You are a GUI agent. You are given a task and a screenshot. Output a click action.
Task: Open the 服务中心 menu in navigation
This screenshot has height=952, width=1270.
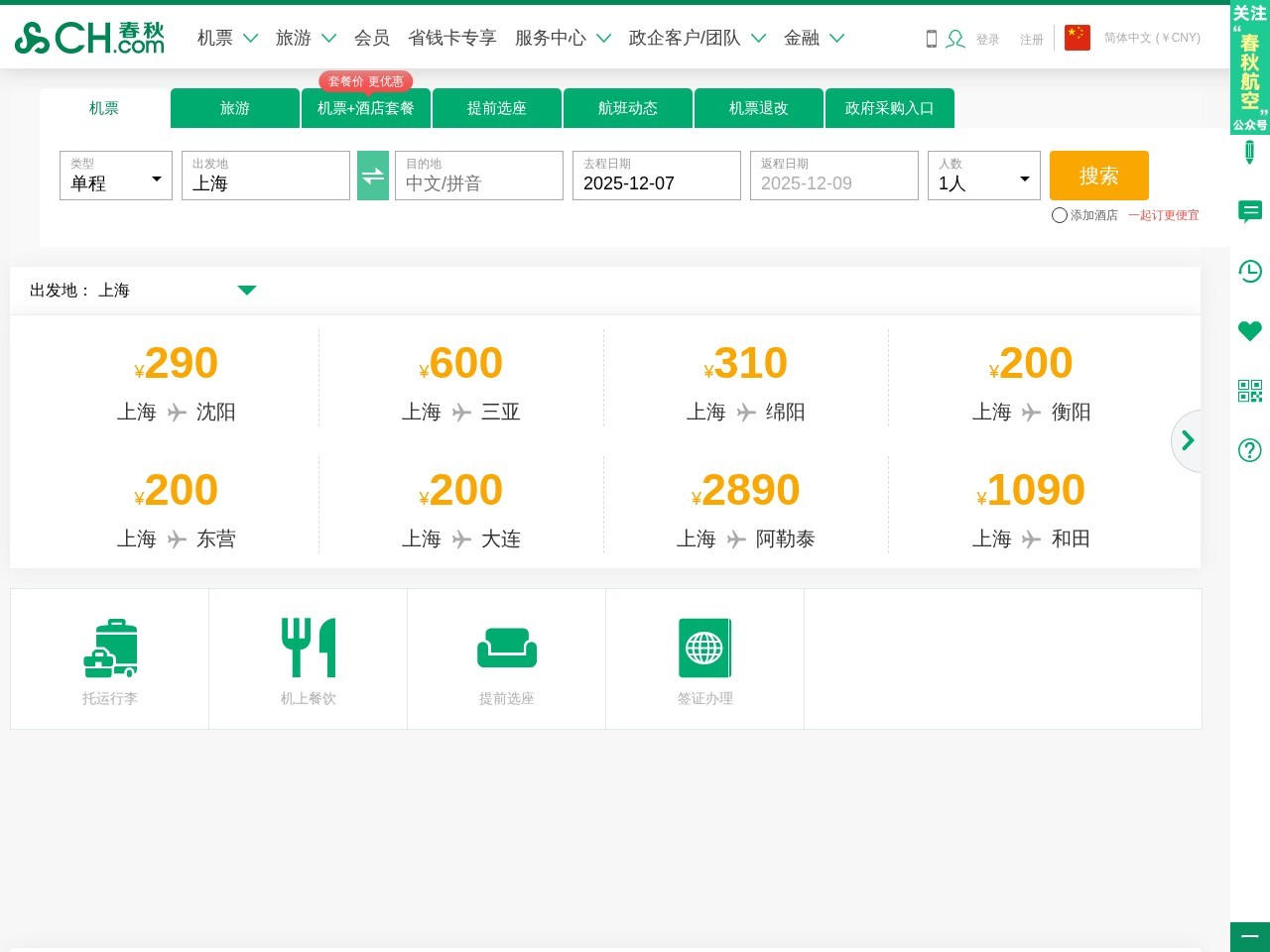coord(562,38)
